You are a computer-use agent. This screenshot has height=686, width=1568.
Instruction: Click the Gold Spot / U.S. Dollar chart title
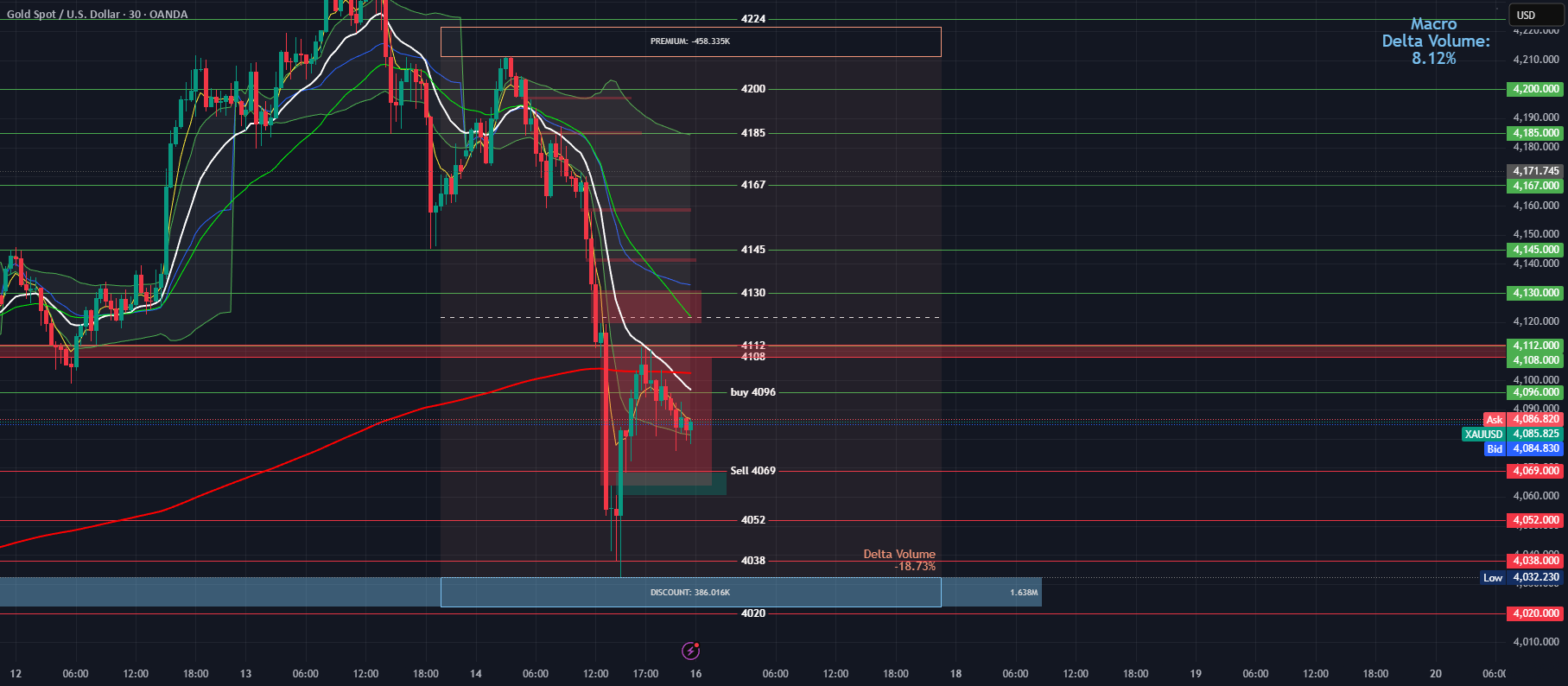click(97, 14)
